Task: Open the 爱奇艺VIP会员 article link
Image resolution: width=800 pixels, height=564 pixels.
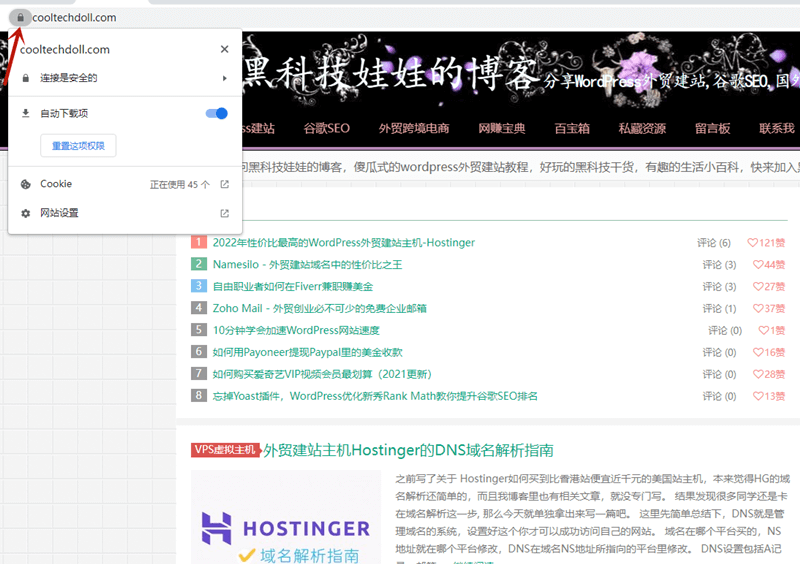Action: click(x=322, y=374)
